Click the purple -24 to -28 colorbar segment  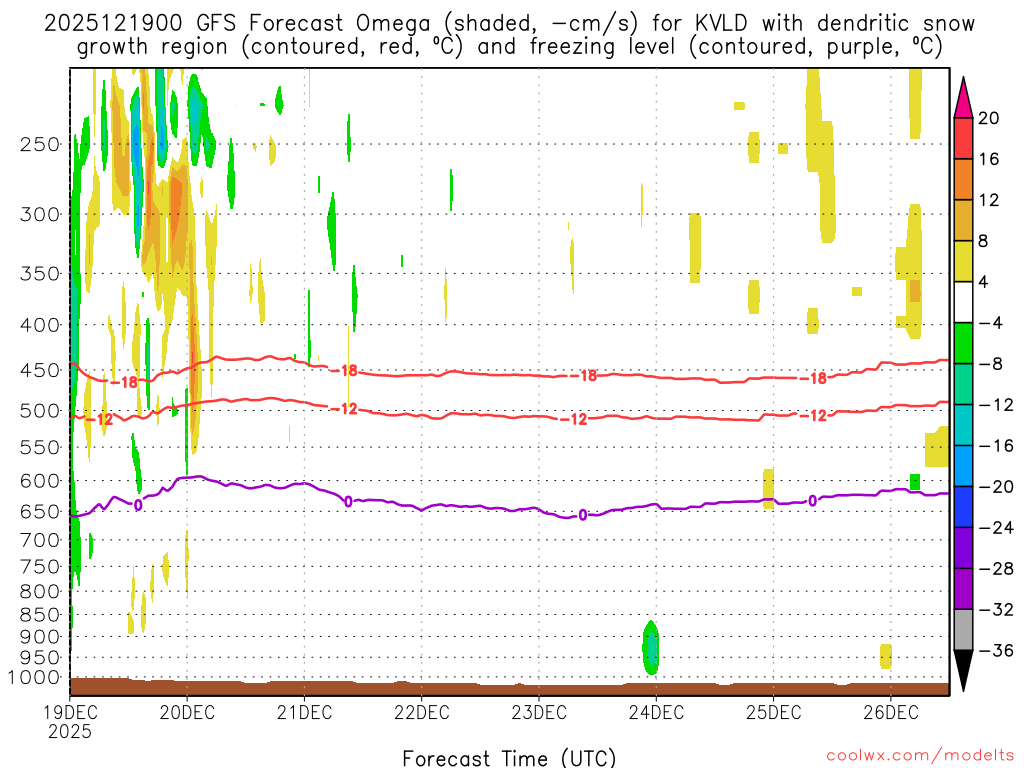[x=963, y=548]
